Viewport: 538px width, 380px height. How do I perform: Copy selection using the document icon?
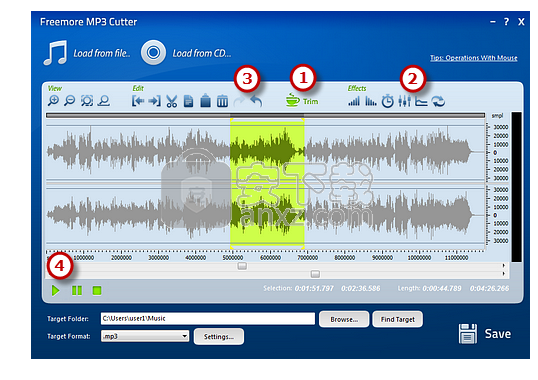tap(188, 102)
